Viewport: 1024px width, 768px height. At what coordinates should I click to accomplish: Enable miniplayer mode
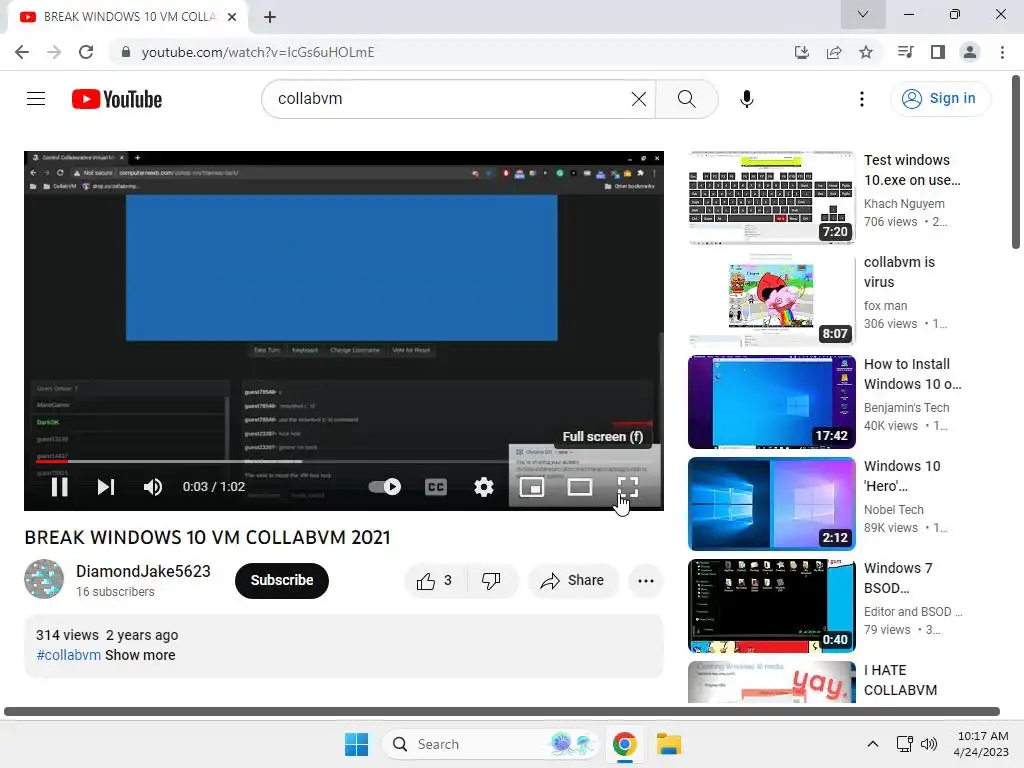[532, 487]
